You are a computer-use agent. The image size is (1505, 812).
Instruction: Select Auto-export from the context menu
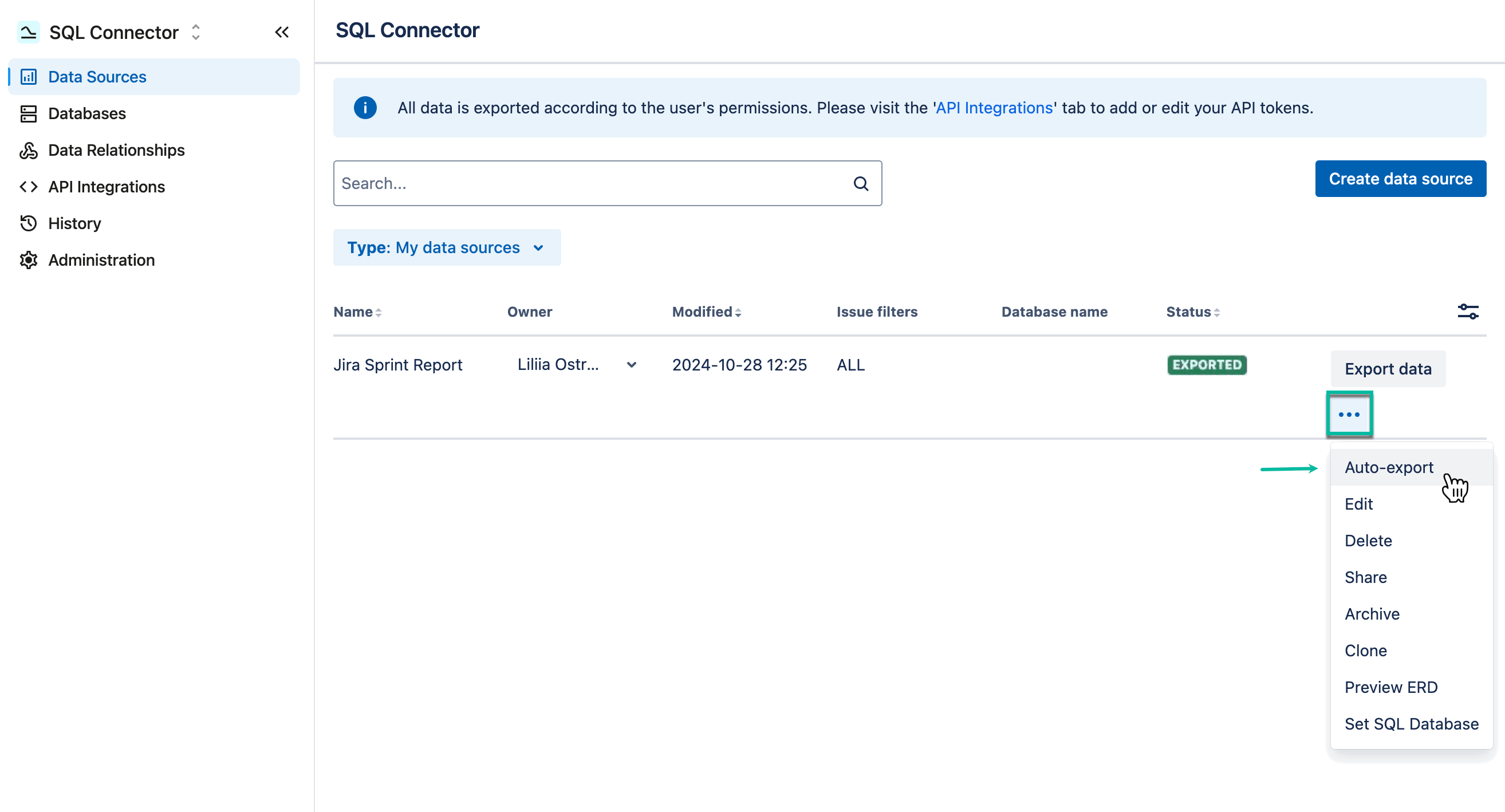(1388, 467)
